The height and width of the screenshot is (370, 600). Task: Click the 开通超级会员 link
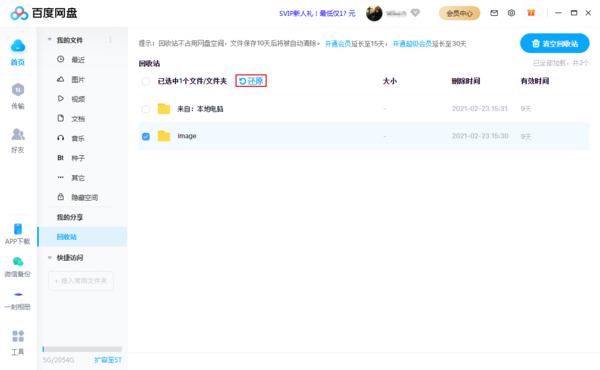[412, 44]
